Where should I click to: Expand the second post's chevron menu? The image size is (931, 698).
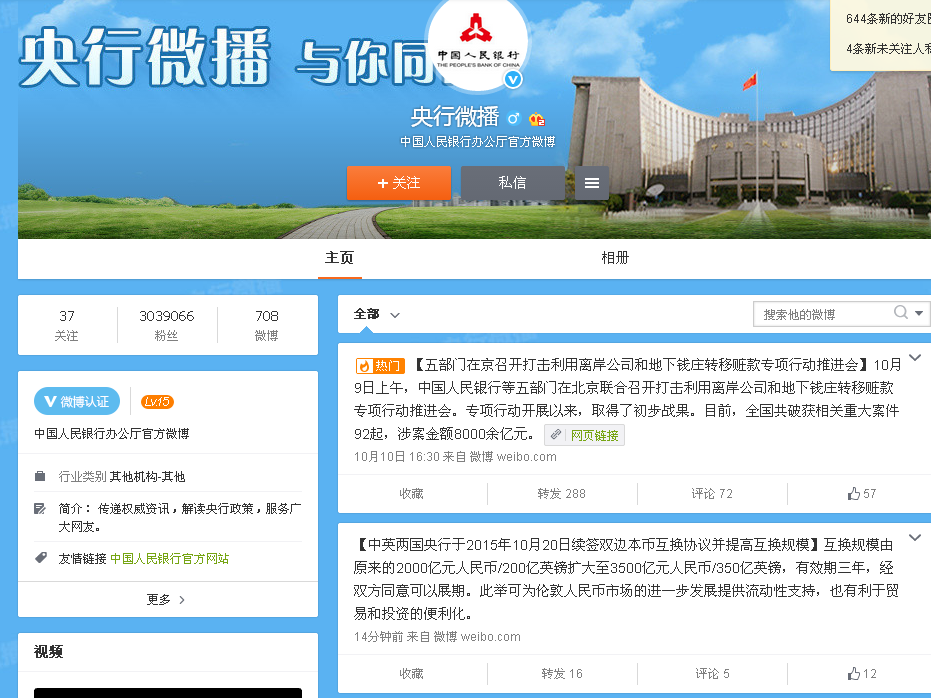click(x=915, y=538)
